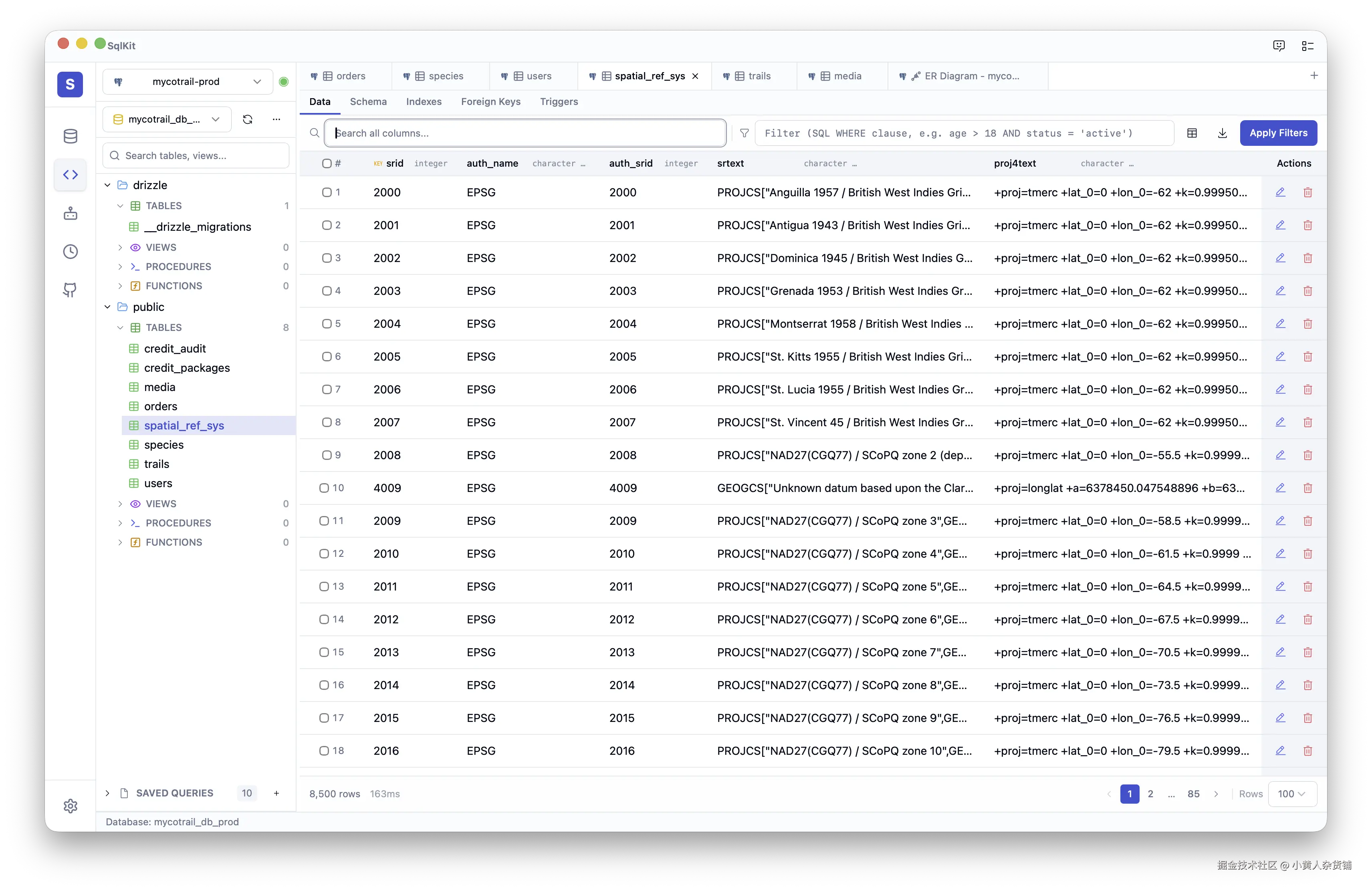Image resolution: width=1372 pixels, height=891 pixels.
Task: Check the checkbox for row 5
Action: pyautogui.click(x=326, y=324)
